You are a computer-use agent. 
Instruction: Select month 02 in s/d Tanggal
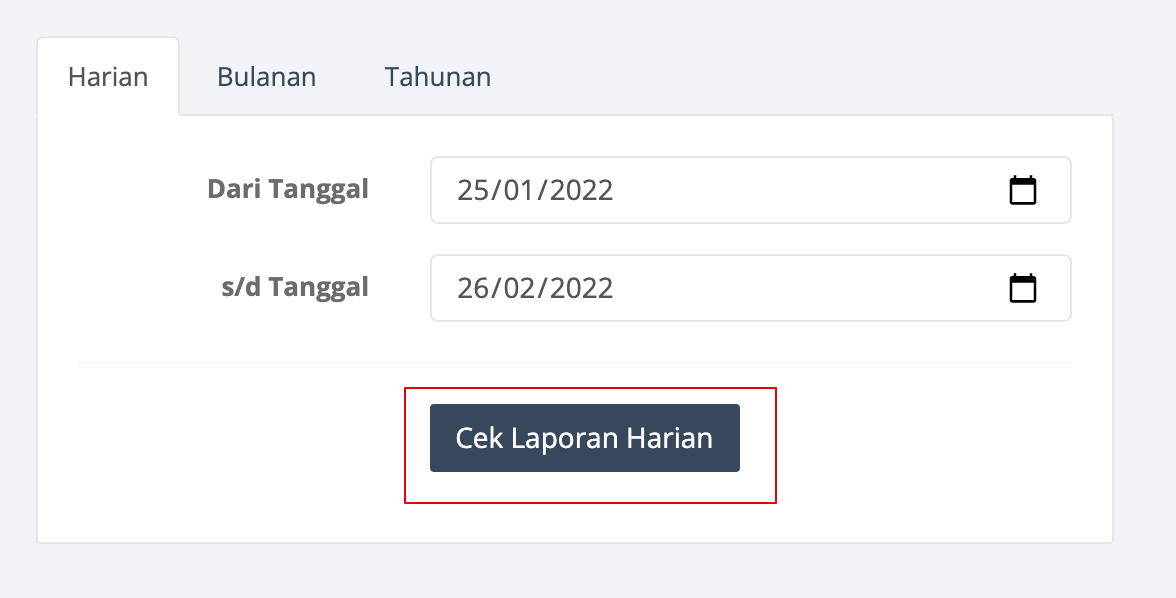tap(519, 289)
